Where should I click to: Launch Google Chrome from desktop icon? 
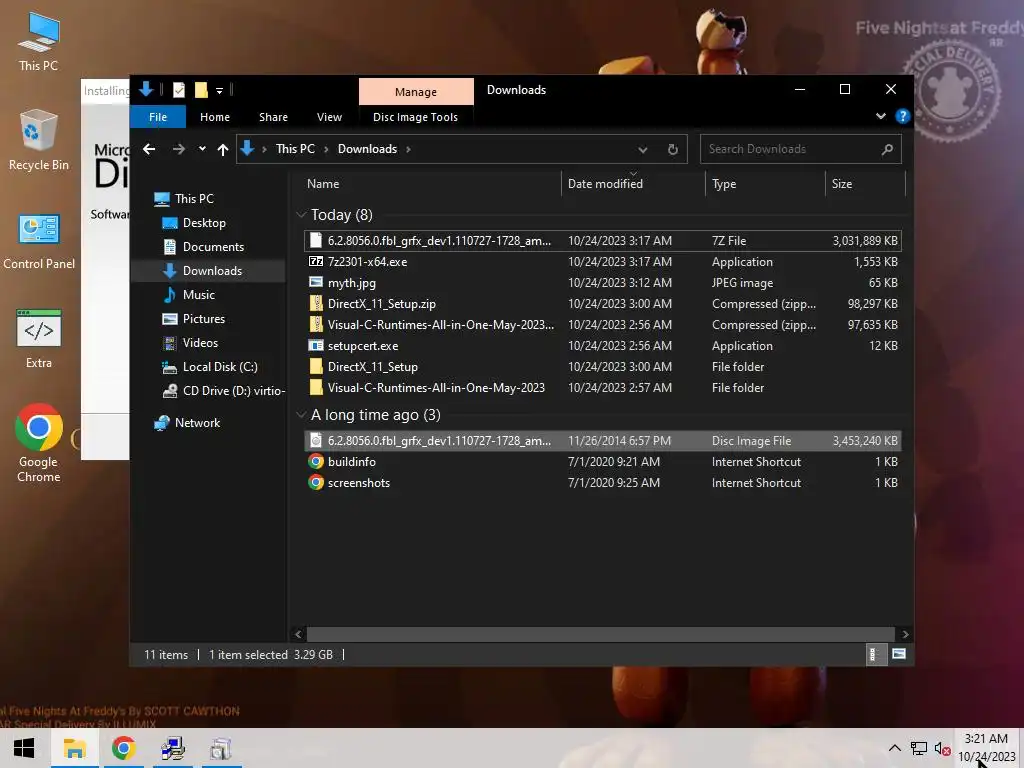(39, 444)
